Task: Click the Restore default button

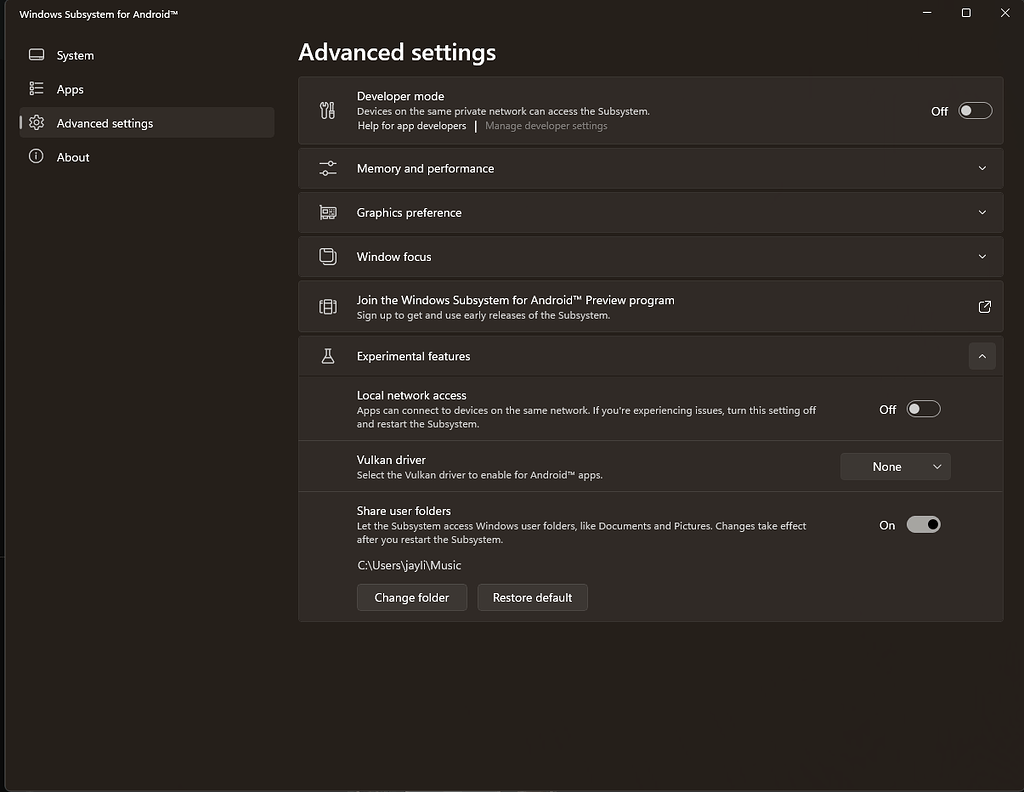Action: coord(532,597)
